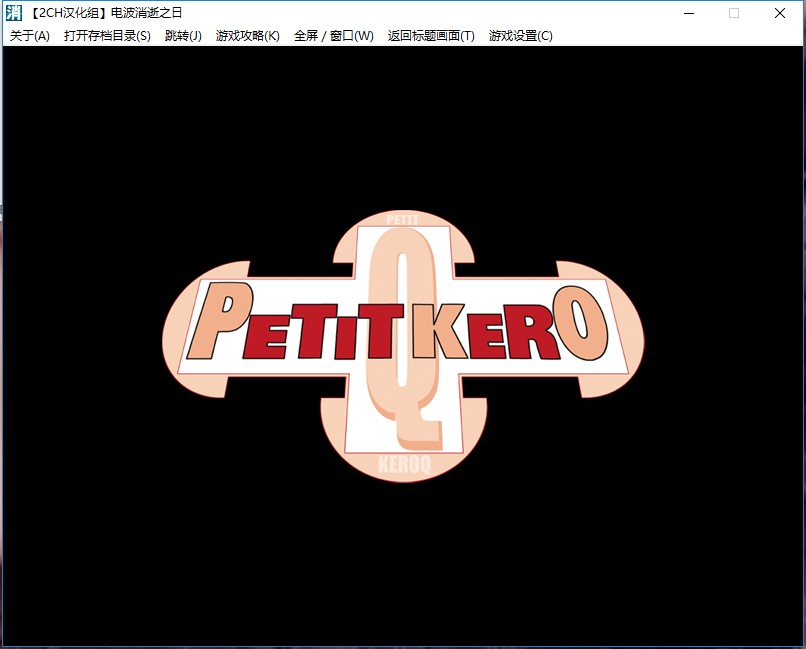Select 返回标题画面(T) in menu bar

[x=431, y=36]
